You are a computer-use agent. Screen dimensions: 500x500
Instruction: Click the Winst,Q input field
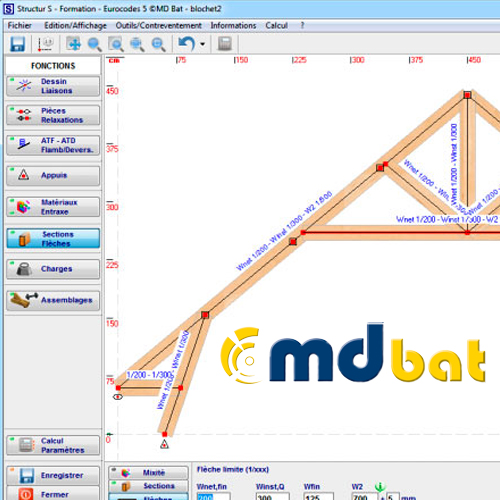272,497
